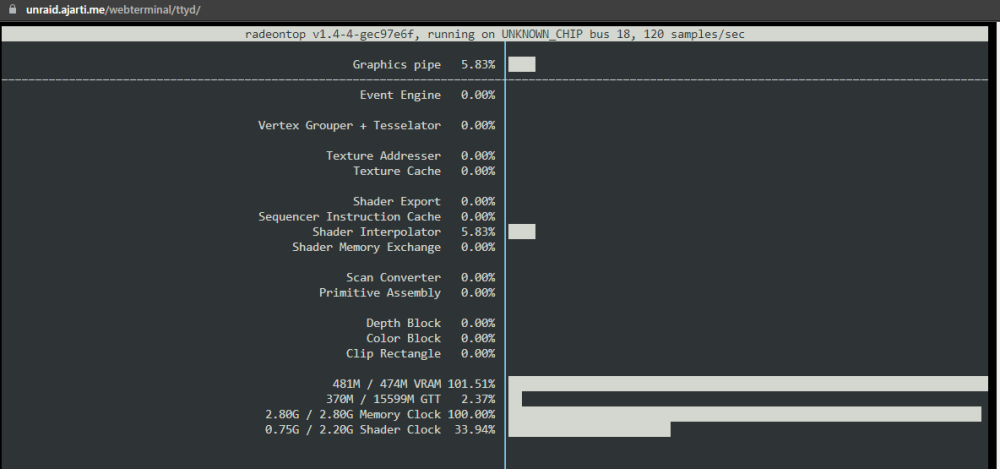Click the radeontop v1.4-4 title line
Viewport: 1000px width, 469px height.
pos(494,34)
